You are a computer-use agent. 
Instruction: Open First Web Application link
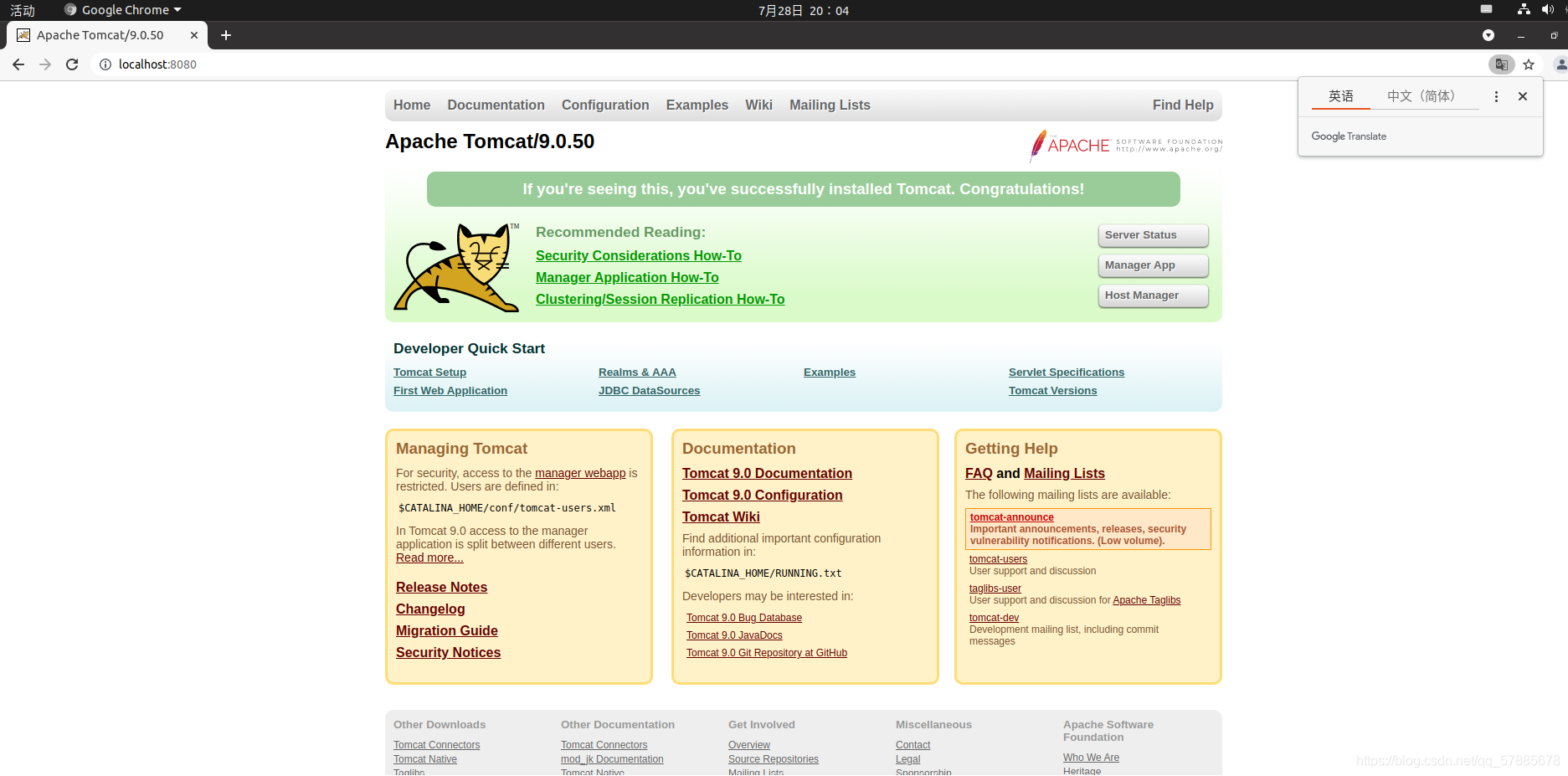pyautogui.click(x=450, y=391)
